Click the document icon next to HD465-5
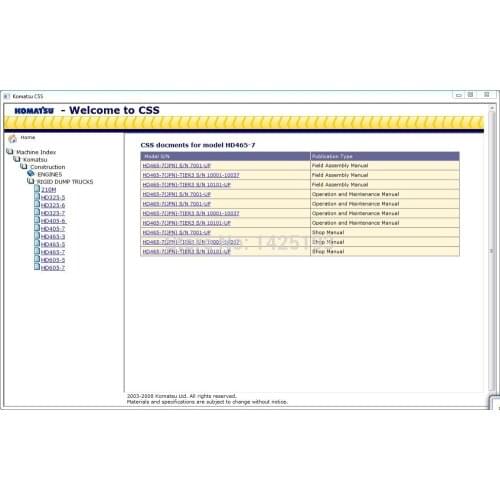500x500 pixels. click(x=37, y=244)
